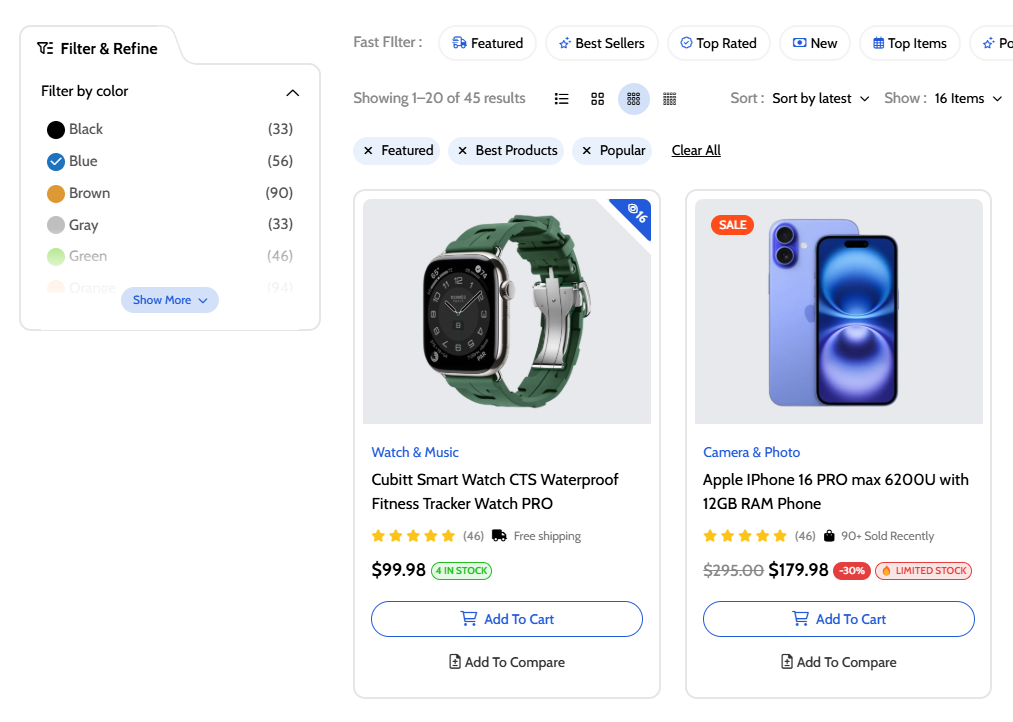Viewport: 1013px width, 722px height.
Task: Select the three-column grid view icon
Action: click(x=633, y=99)
